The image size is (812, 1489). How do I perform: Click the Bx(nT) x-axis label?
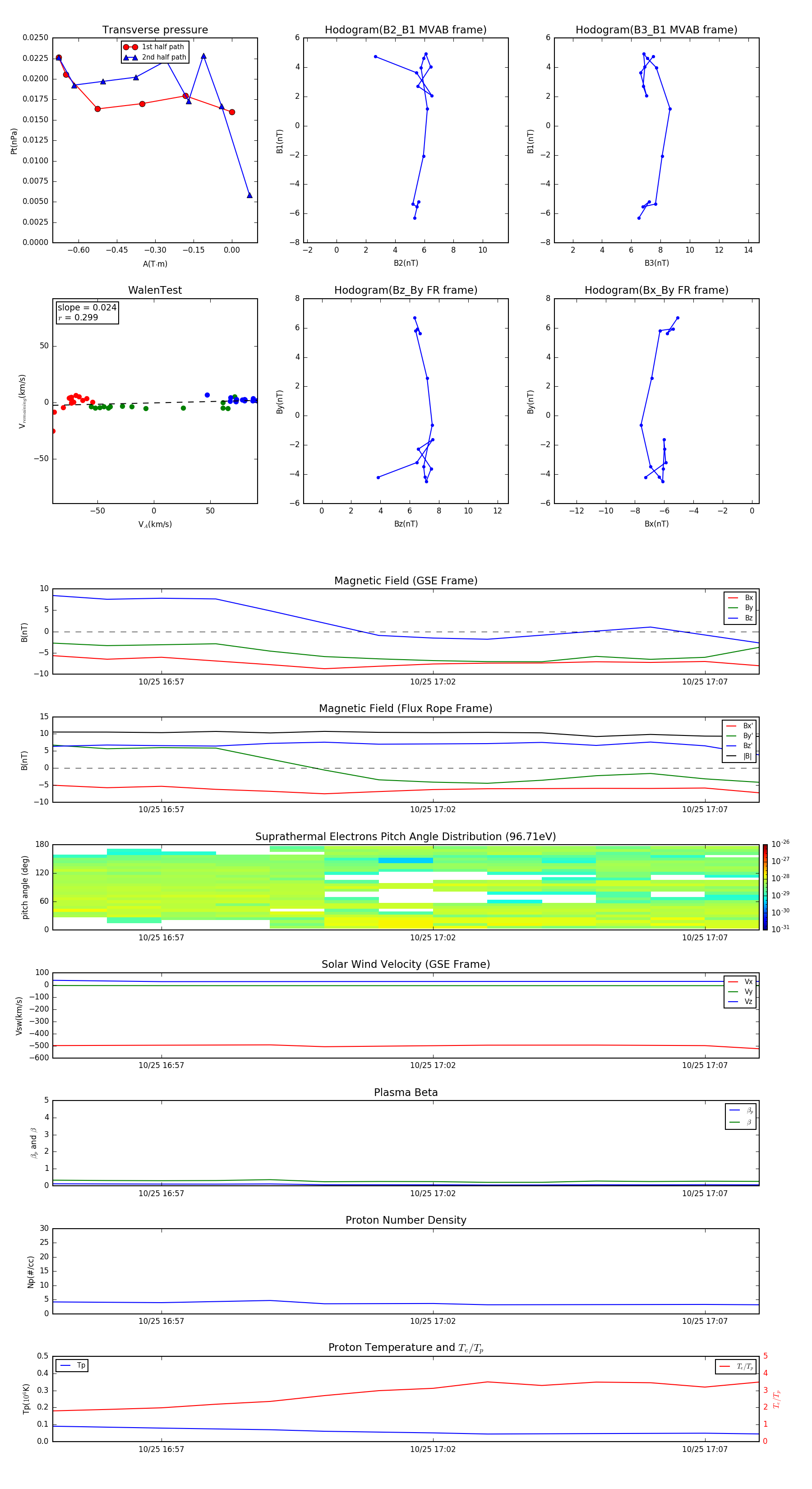pos(656,524)
